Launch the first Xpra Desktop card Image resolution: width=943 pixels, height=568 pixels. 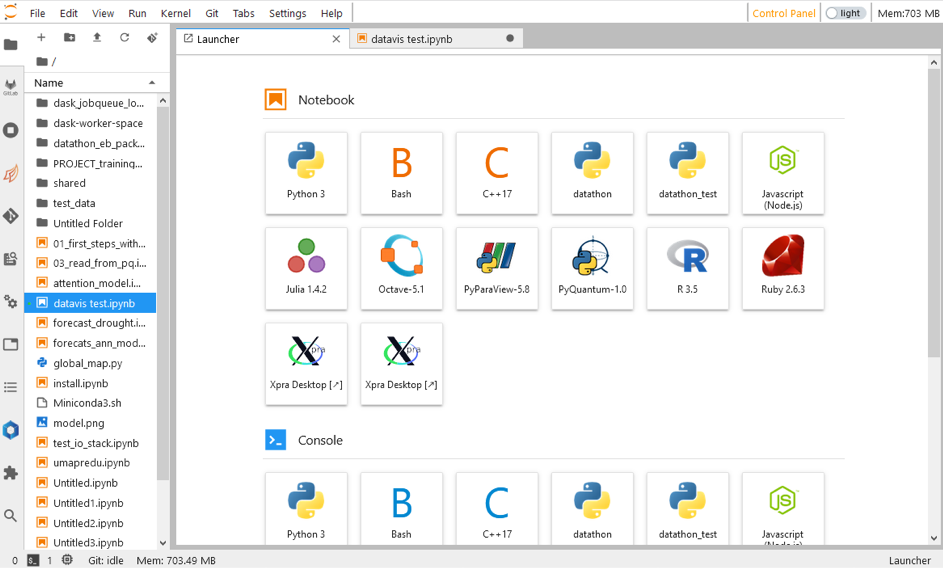click(x=306, y=364)
